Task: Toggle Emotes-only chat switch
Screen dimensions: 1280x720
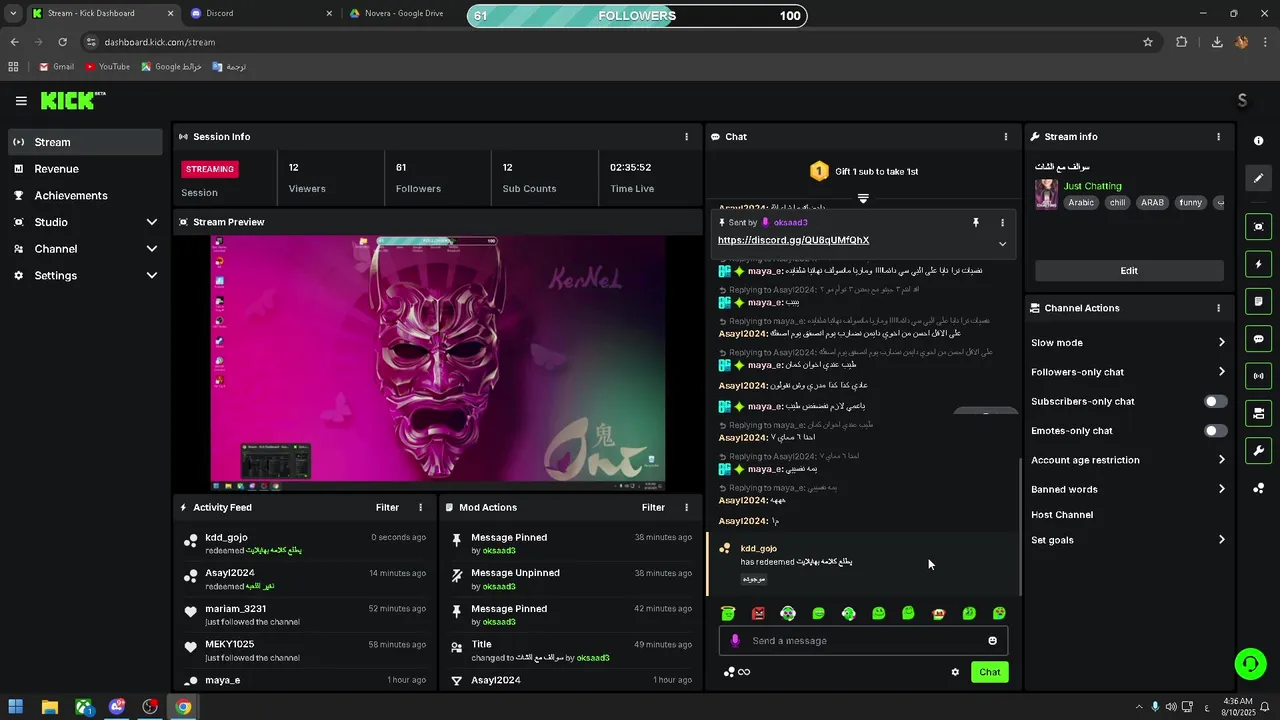Action: pyautogui.click(x=1215, y=431)
